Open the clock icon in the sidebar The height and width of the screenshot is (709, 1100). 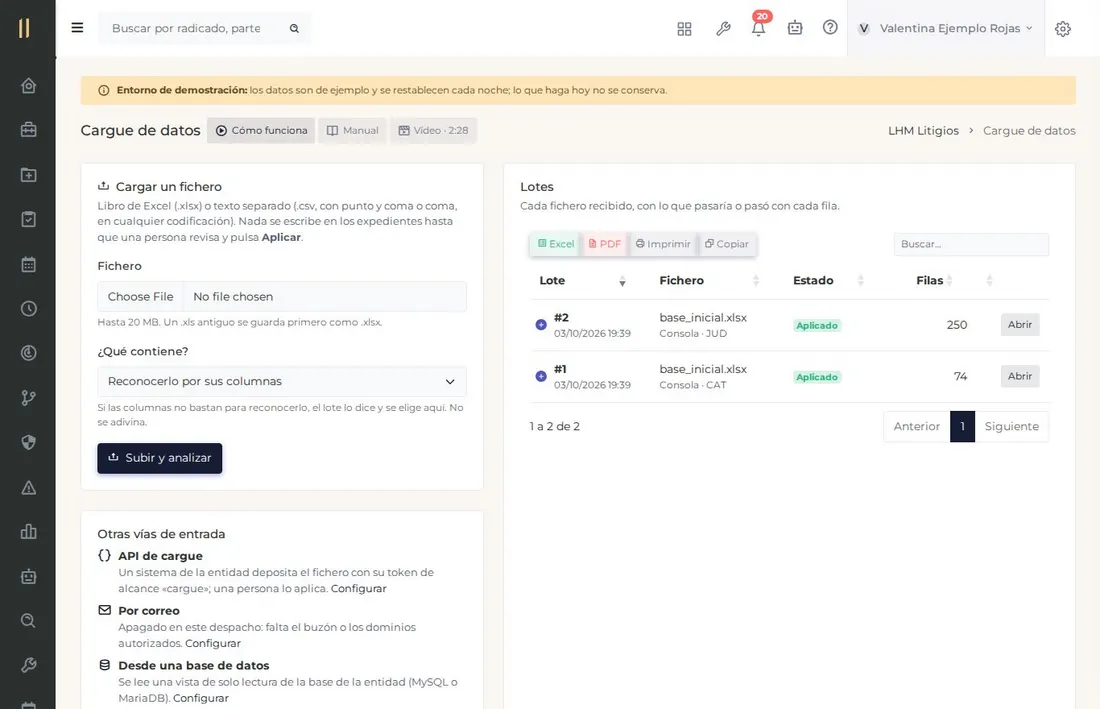28,309
